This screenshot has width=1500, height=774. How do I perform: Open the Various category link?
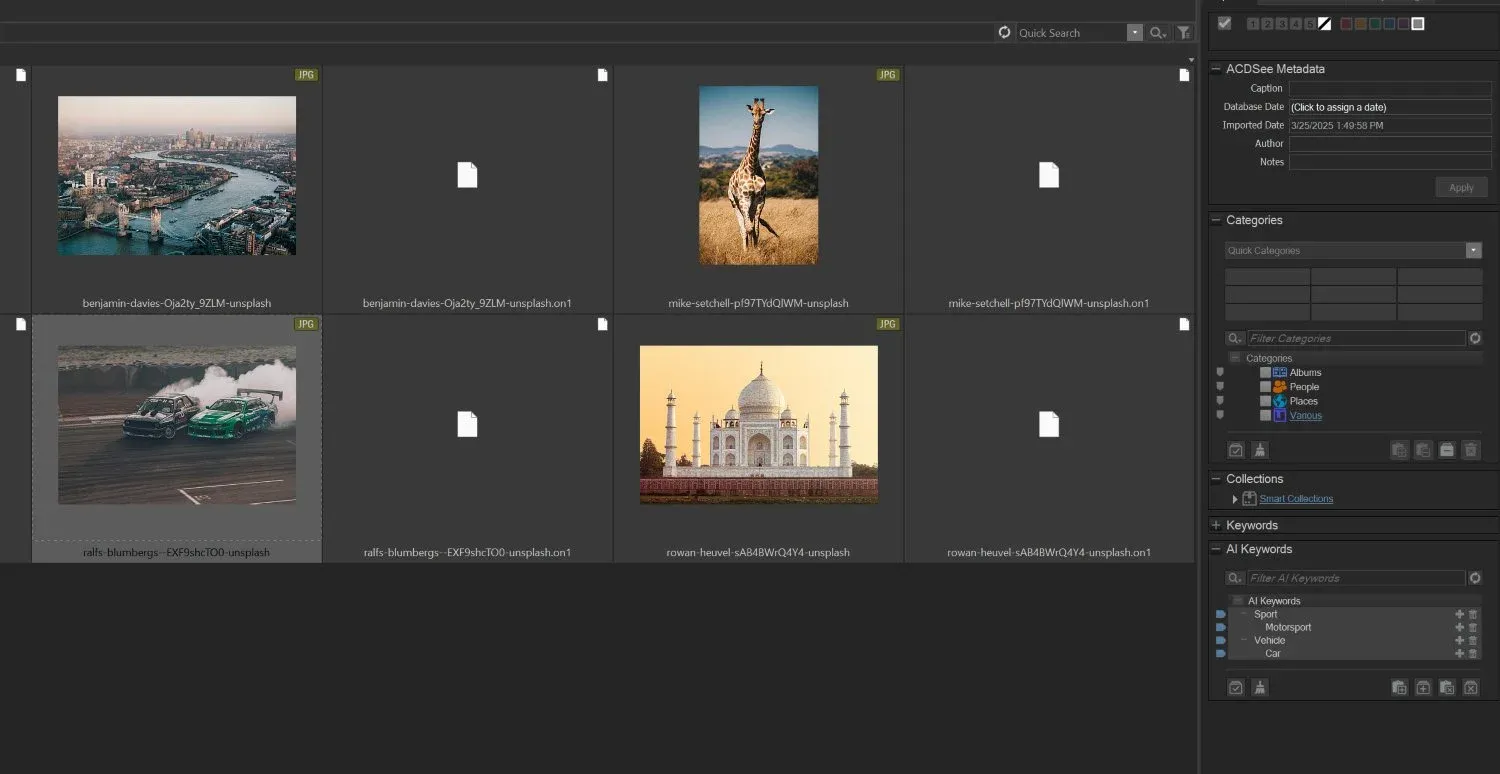pos(1305,415)
